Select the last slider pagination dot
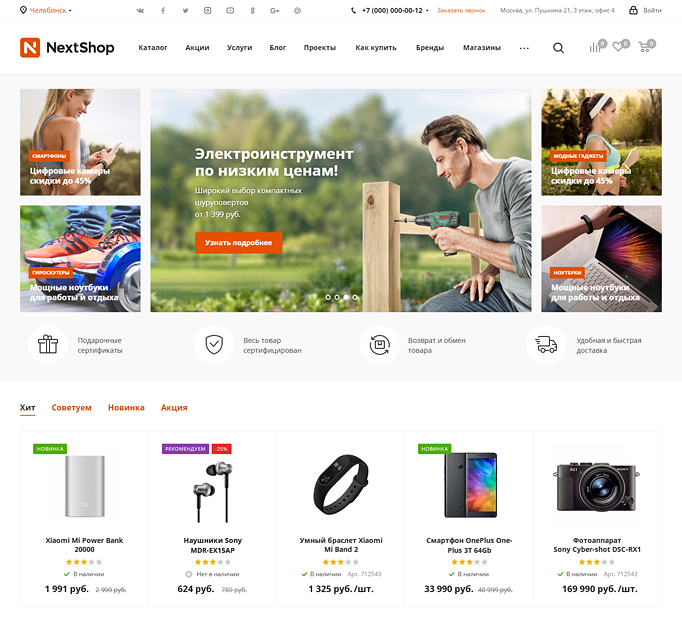Screen dimensions: 682x625 pos(355,297)
